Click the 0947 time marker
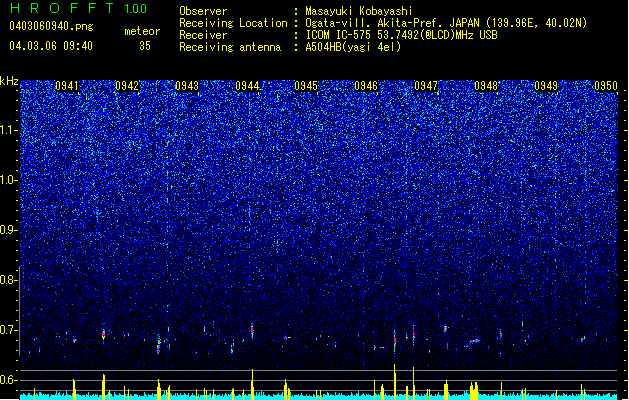The height and width of the screenshot is (400, 629). point(426,86)
